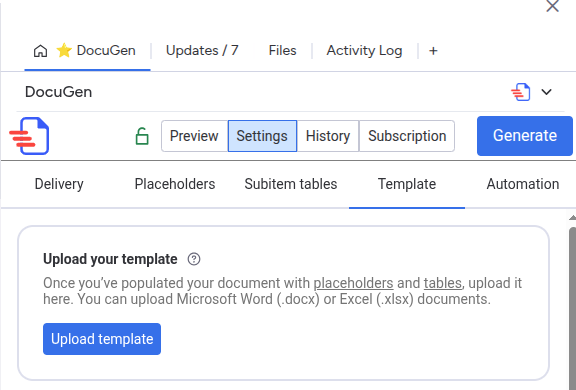Image resolution: width=576 pixels, height=390 pixels.
Task: Click the DocuGen heading text
Action: pos(58,92)
